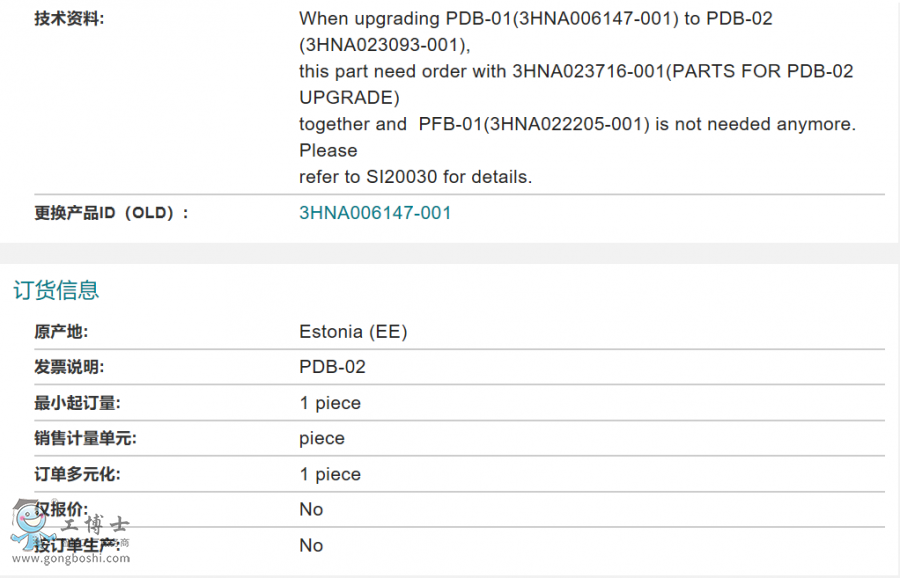Click the 更换产品ID（OLD） label

111,213
